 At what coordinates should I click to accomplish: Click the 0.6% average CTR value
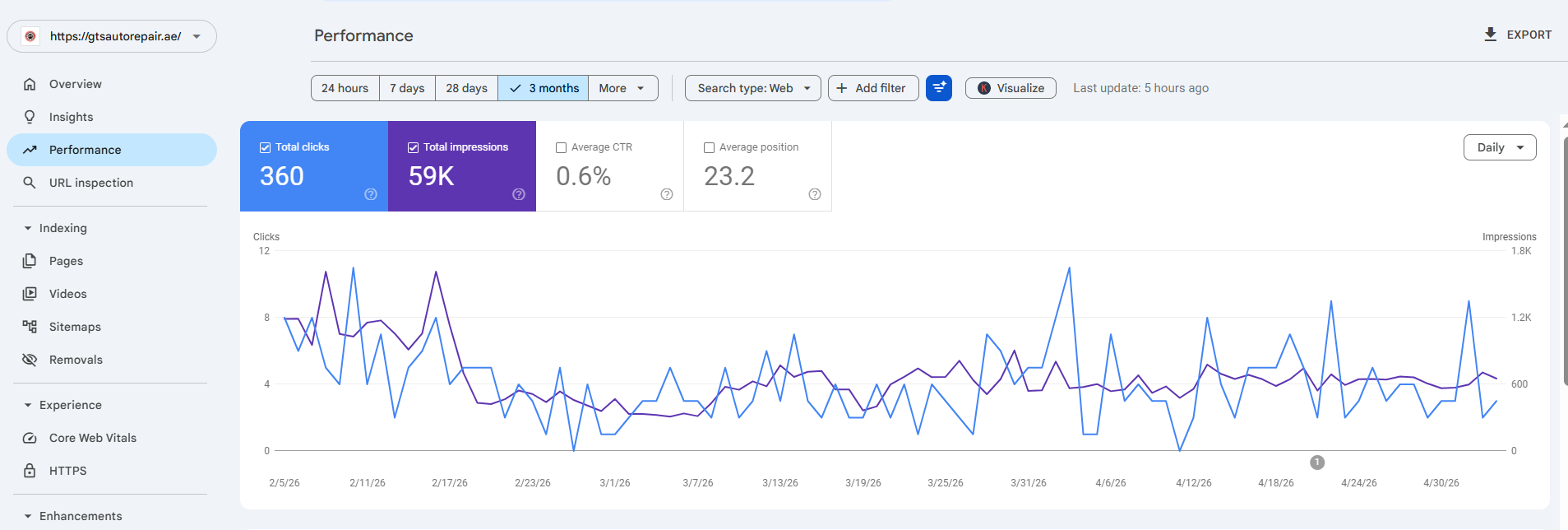tap(583, 176)
